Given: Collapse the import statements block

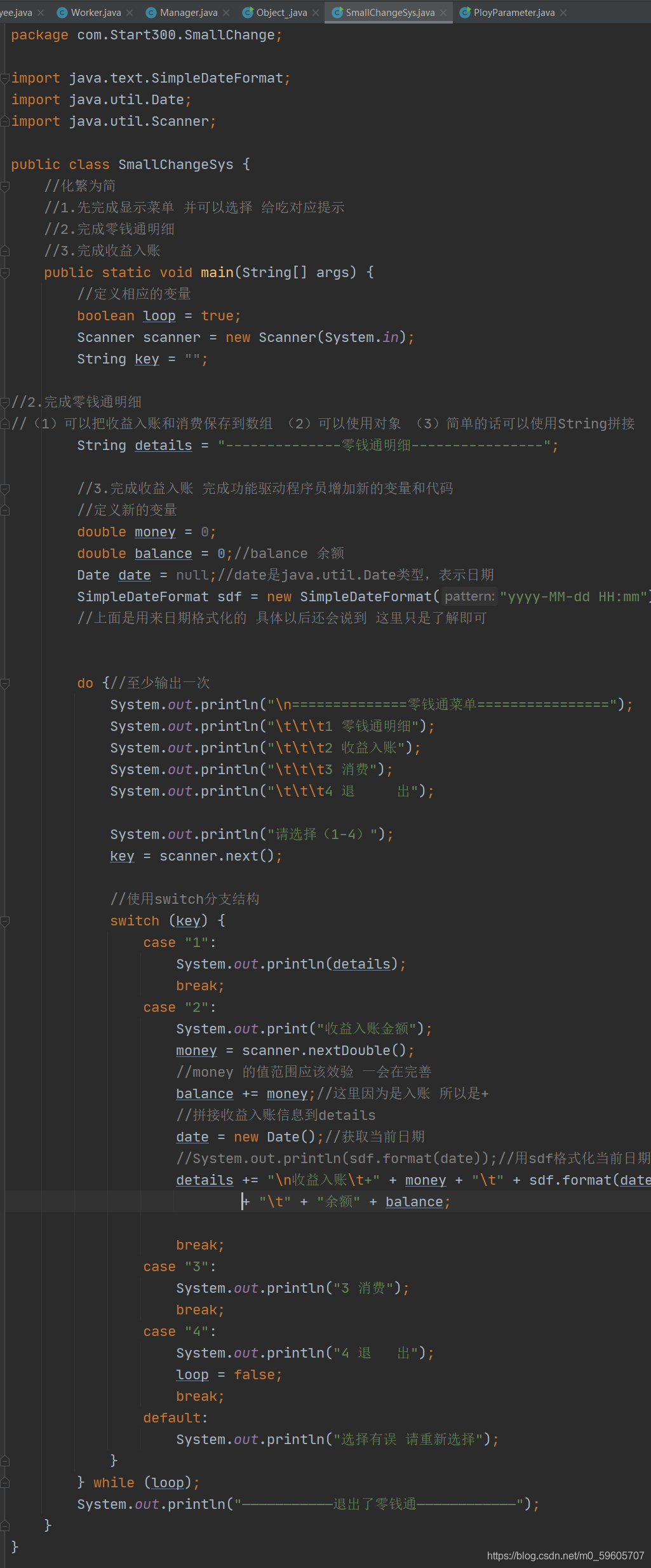Looking at the screenshot, I should coord(5,78).
